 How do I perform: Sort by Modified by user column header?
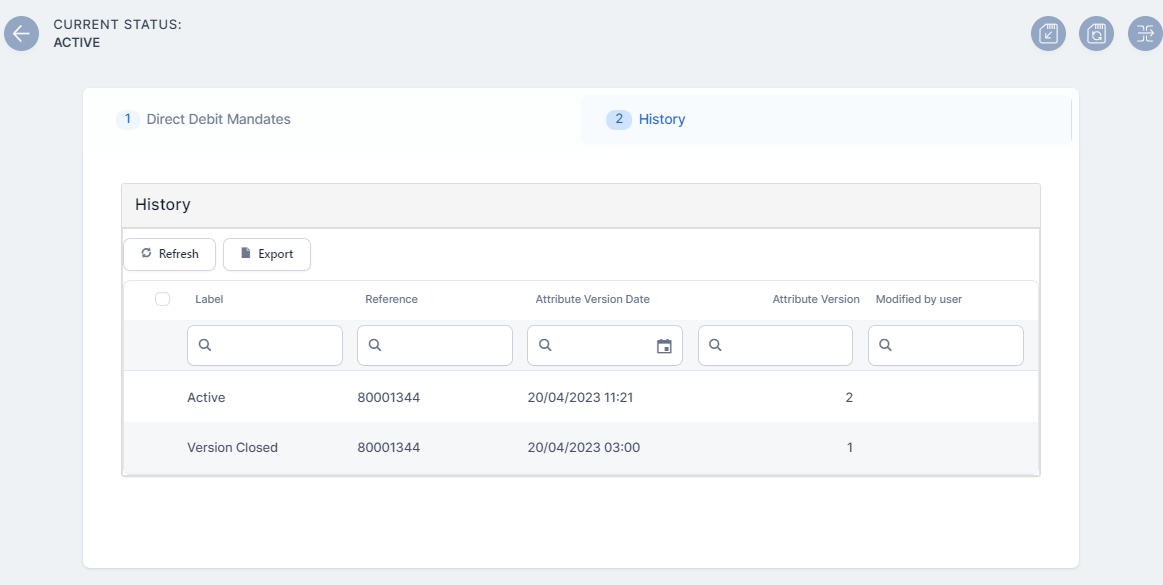[918, 299]
